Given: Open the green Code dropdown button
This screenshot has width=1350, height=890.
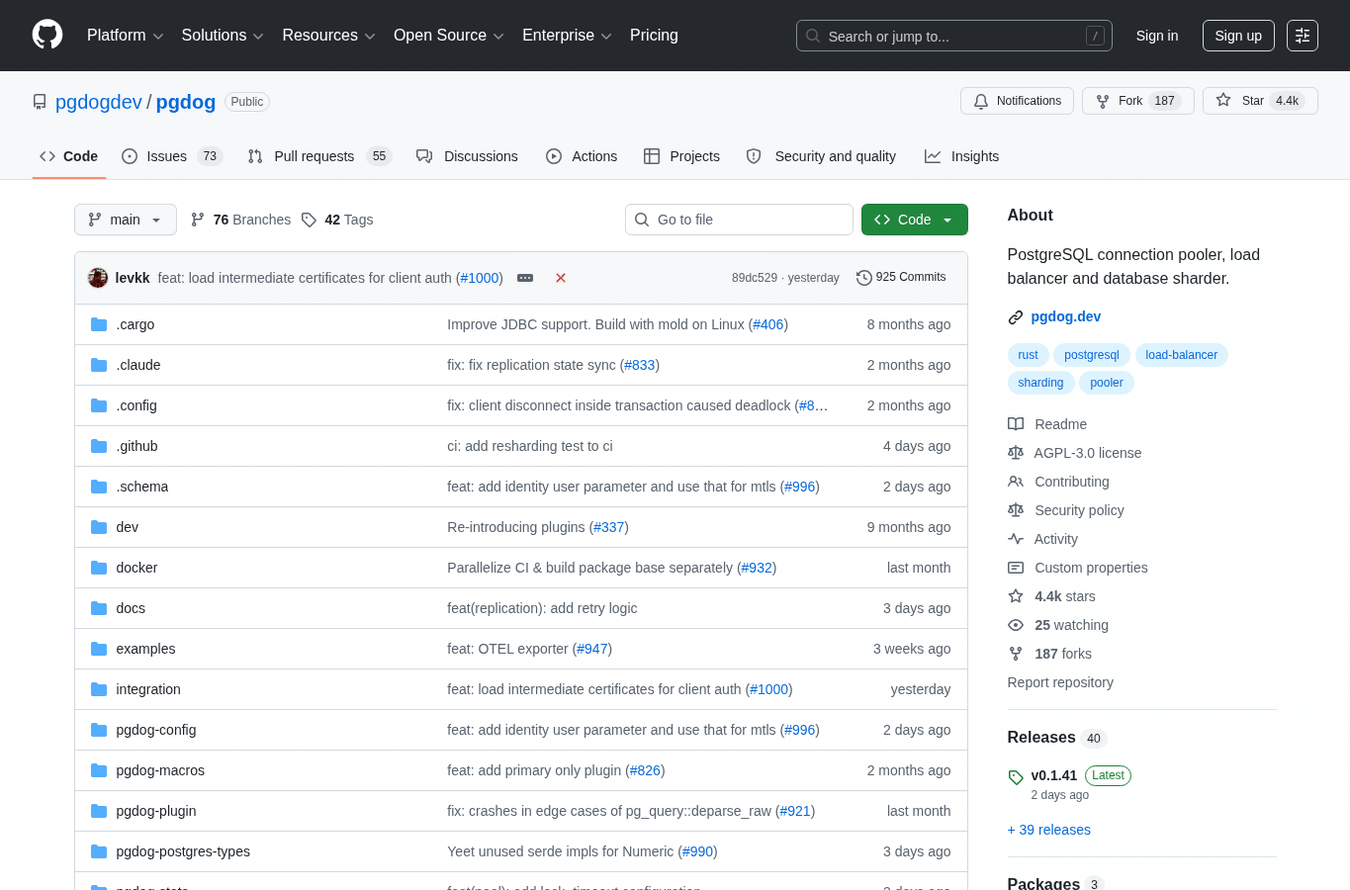Looking at the screenshot, I should pyautogui.click(x=914, y=220).
